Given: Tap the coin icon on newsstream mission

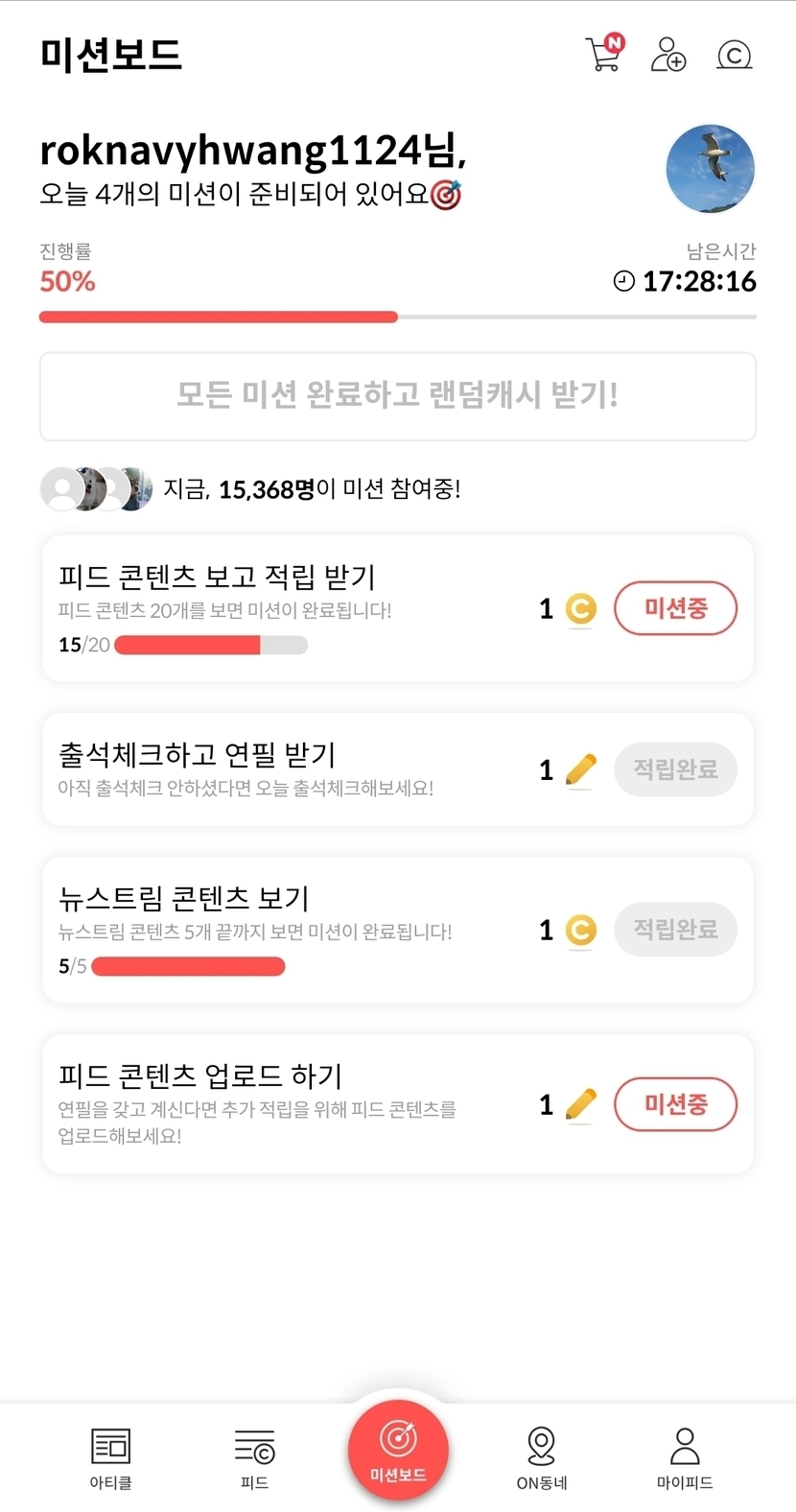Looking at the screenshot, I should (x=580, y=930).
